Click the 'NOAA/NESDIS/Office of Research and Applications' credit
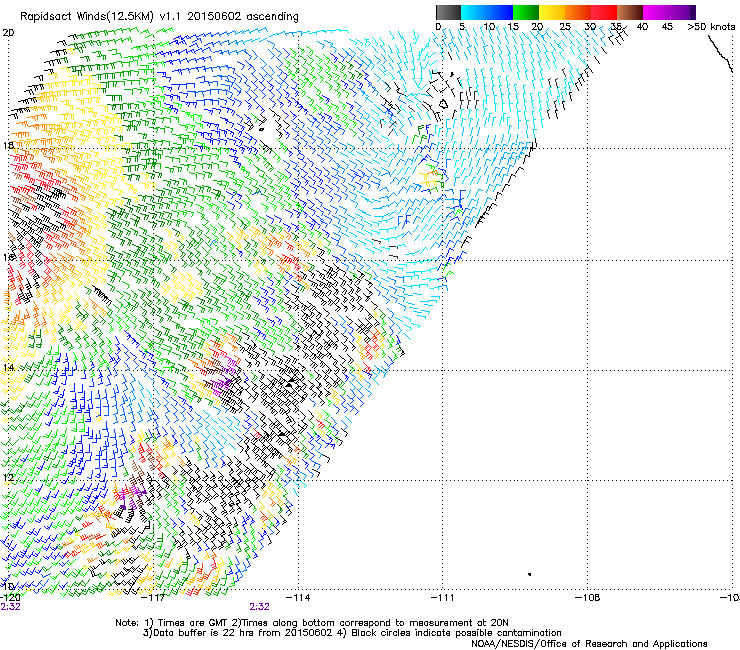This screenshot has width=740, height=650. tap(589, 644)
